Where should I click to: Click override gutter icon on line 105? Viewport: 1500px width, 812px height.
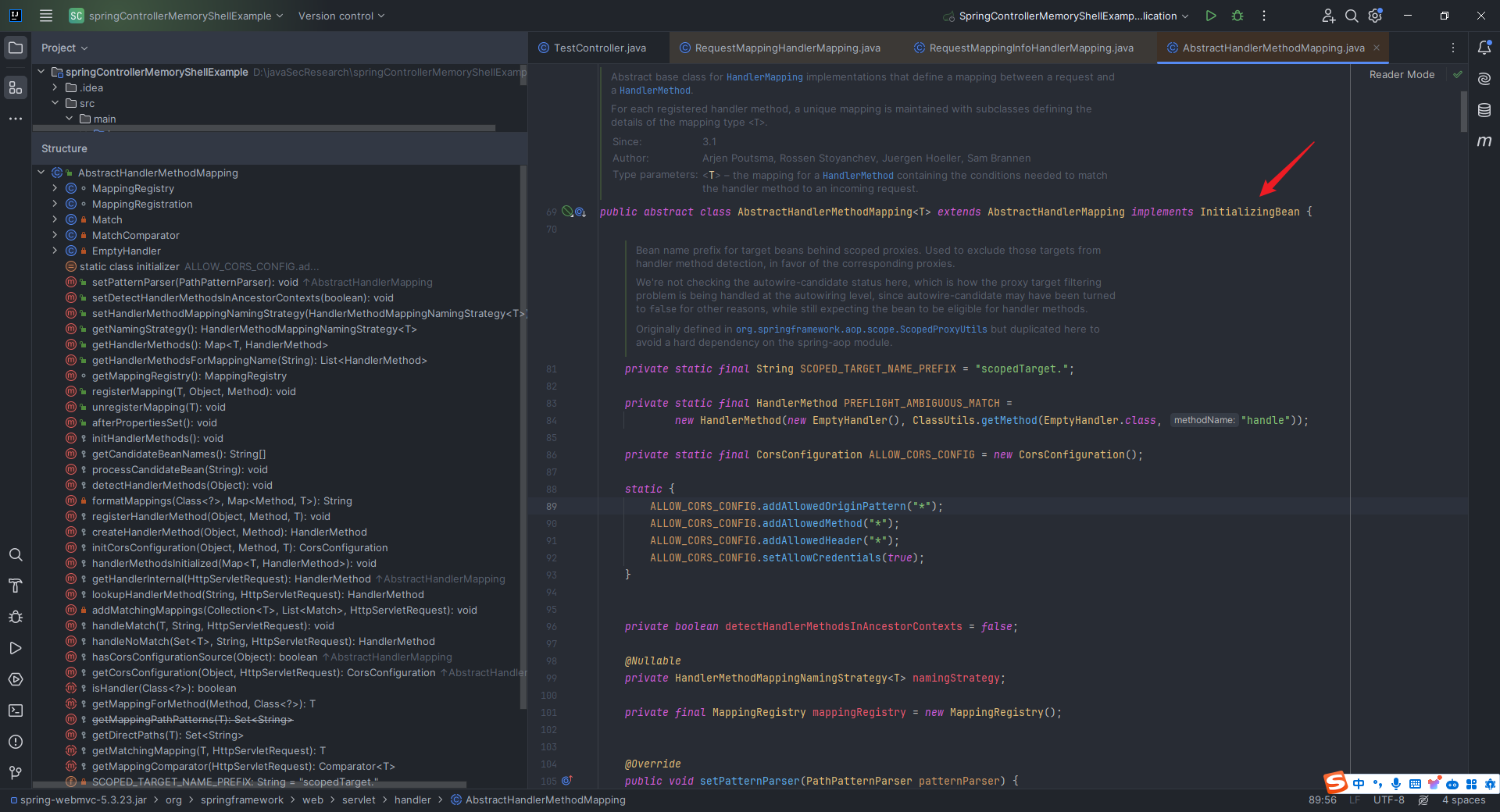[x=567, y=780]
